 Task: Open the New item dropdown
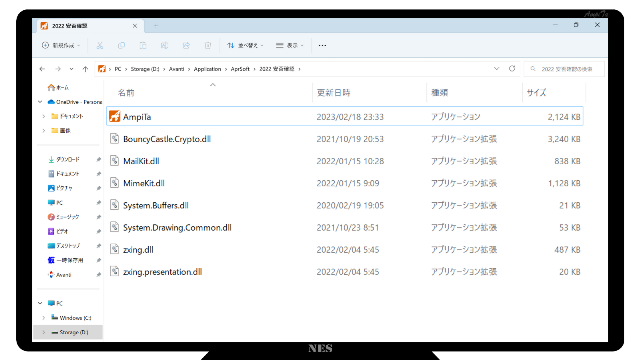(x=61, y=45)
